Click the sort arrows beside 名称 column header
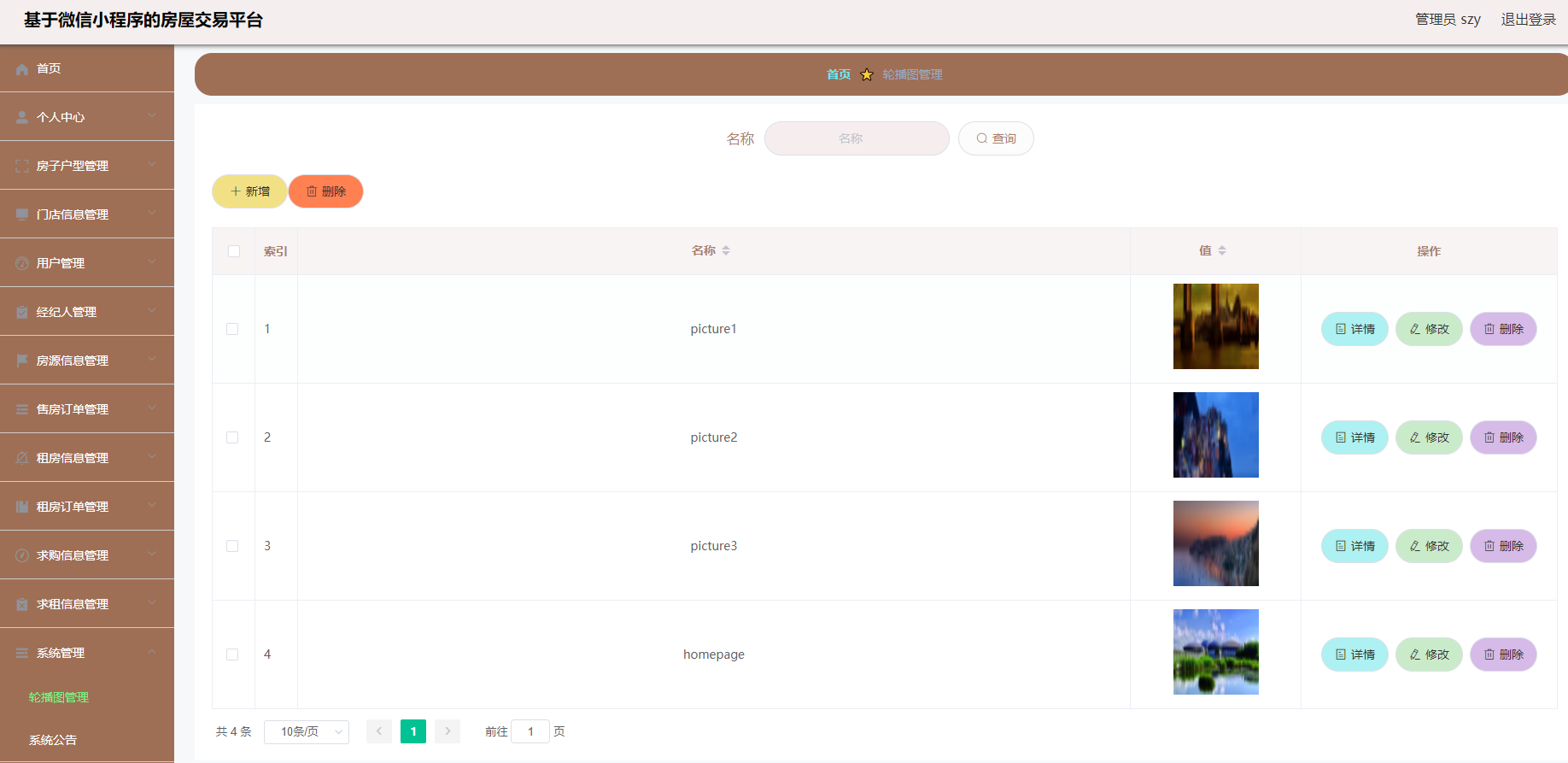 click(726, 250)
